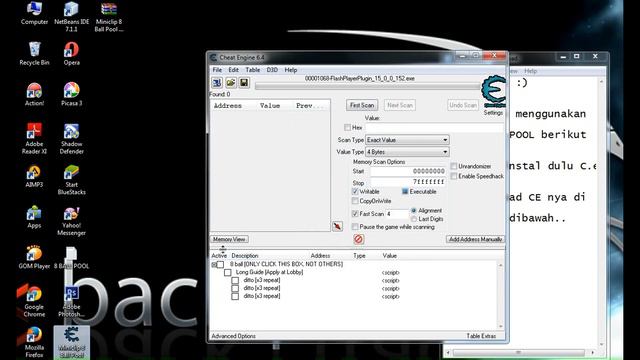640x360 pixels.
Task: Open NetBeans IDE 7.1.1 desktop icon
Action: [x=71, y=17]
